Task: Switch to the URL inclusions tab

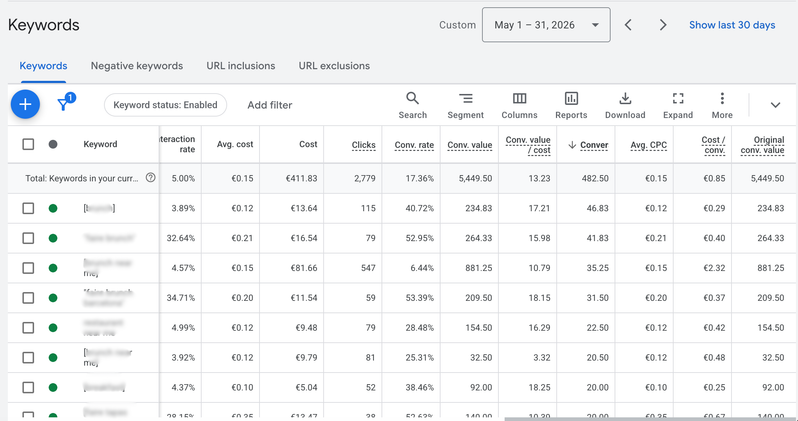Action: pos(241,66)
